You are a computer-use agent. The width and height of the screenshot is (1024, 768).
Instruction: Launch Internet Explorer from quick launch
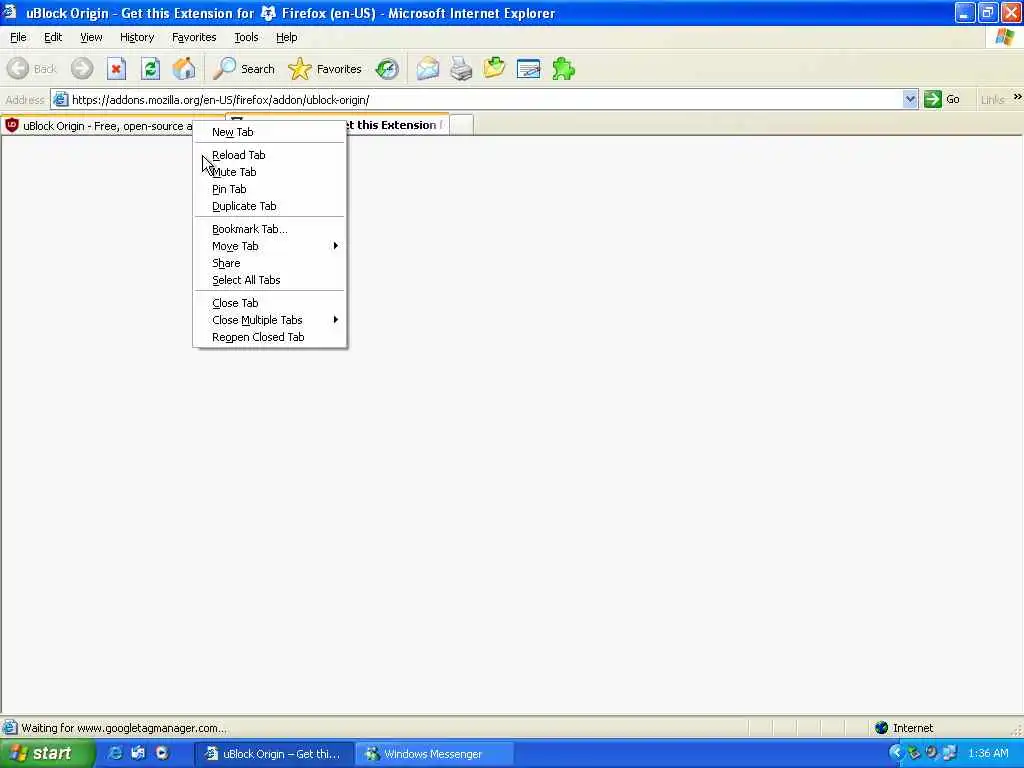[x=115, y=753]
